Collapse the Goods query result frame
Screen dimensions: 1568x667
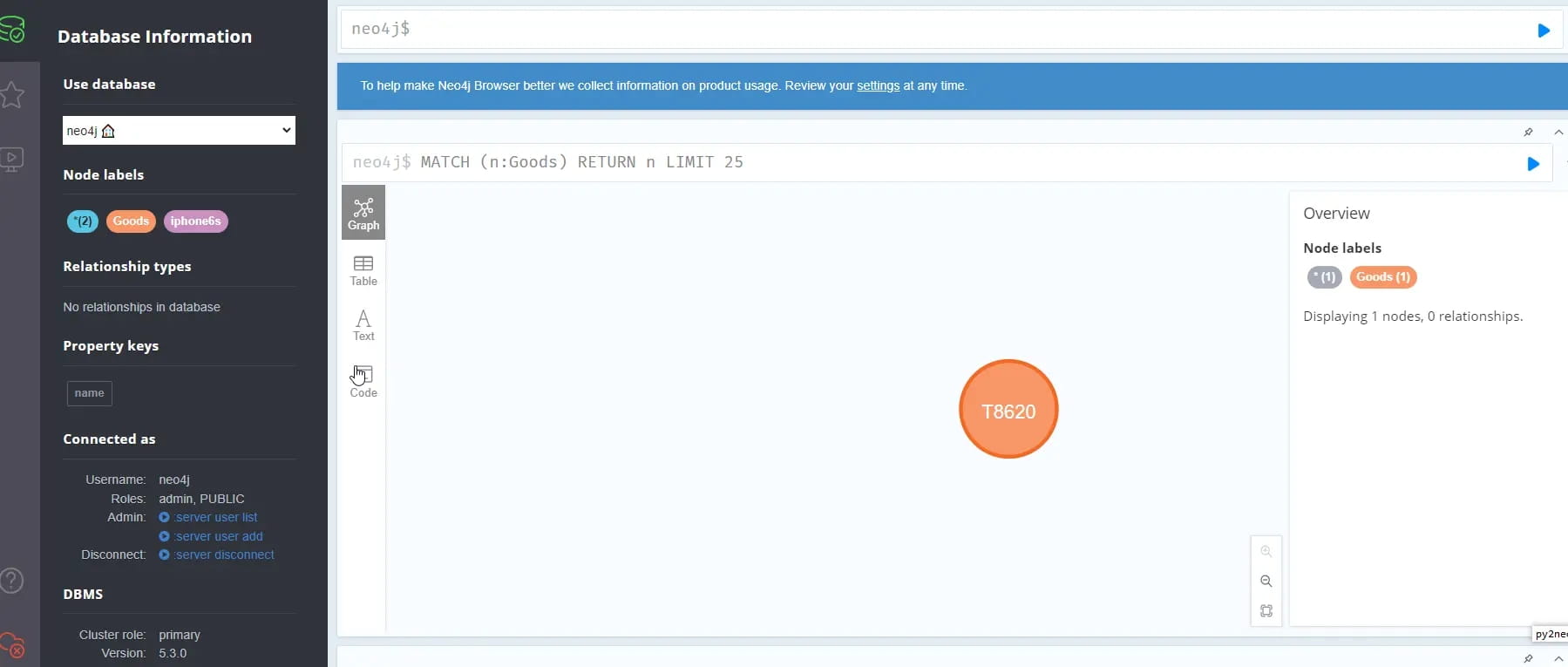(x=1558, y=133)
